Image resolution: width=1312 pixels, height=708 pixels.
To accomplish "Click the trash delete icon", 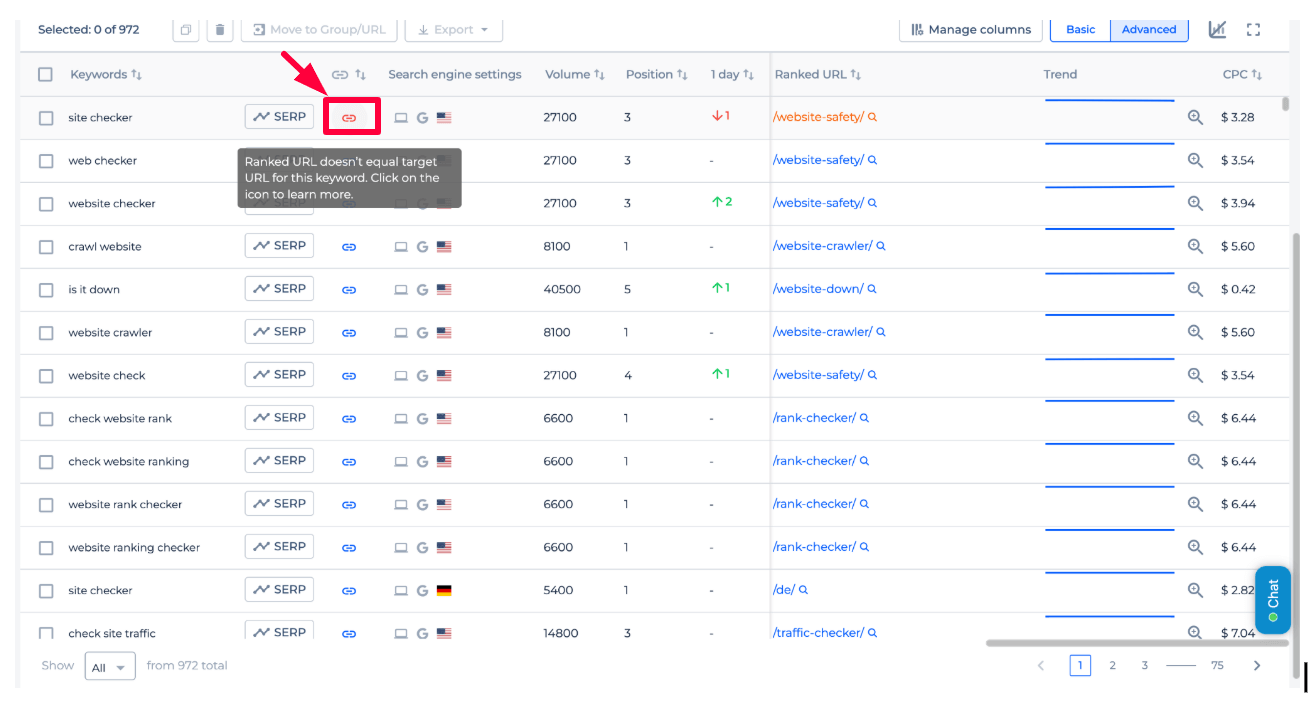I will click(x=220, y=30).
